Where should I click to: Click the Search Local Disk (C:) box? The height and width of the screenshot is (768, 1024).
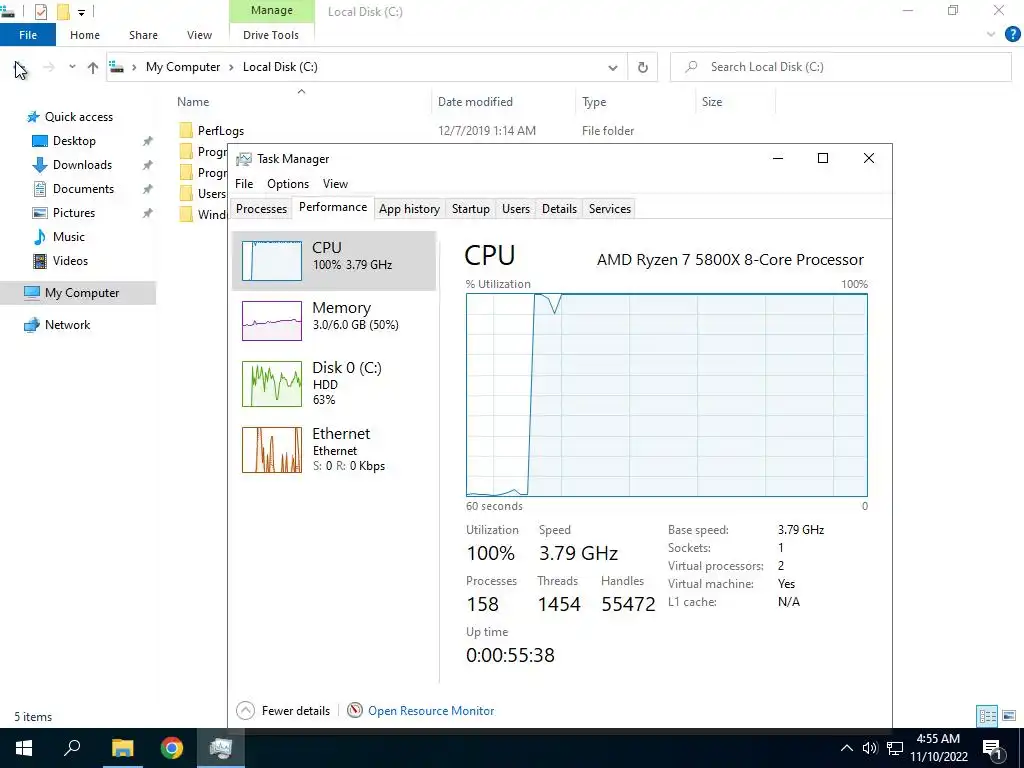point(840,67)
